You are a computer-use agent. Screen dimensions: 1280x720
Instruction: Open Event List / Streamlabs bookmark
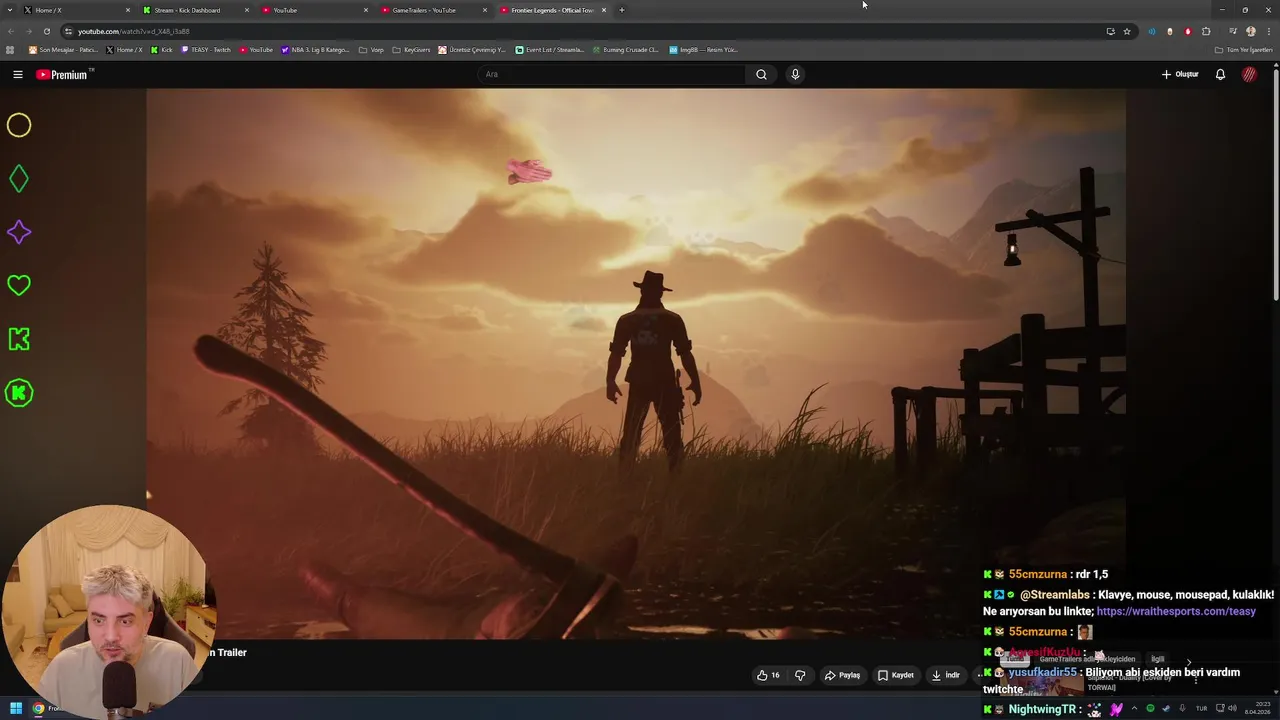(x=549, y=49)
